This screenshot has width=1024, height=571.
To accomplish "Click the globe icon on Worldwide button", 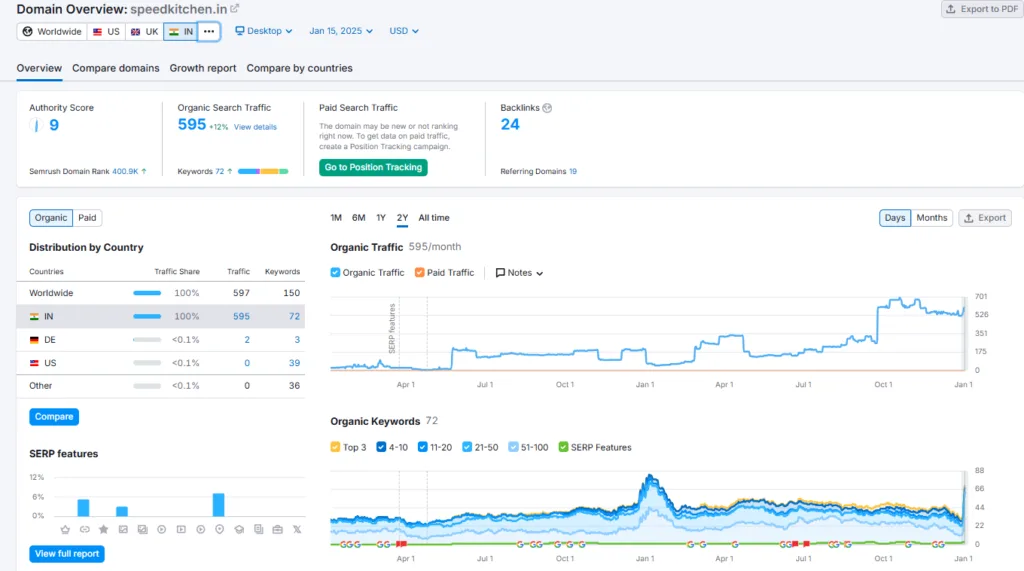I will [27, 31].
